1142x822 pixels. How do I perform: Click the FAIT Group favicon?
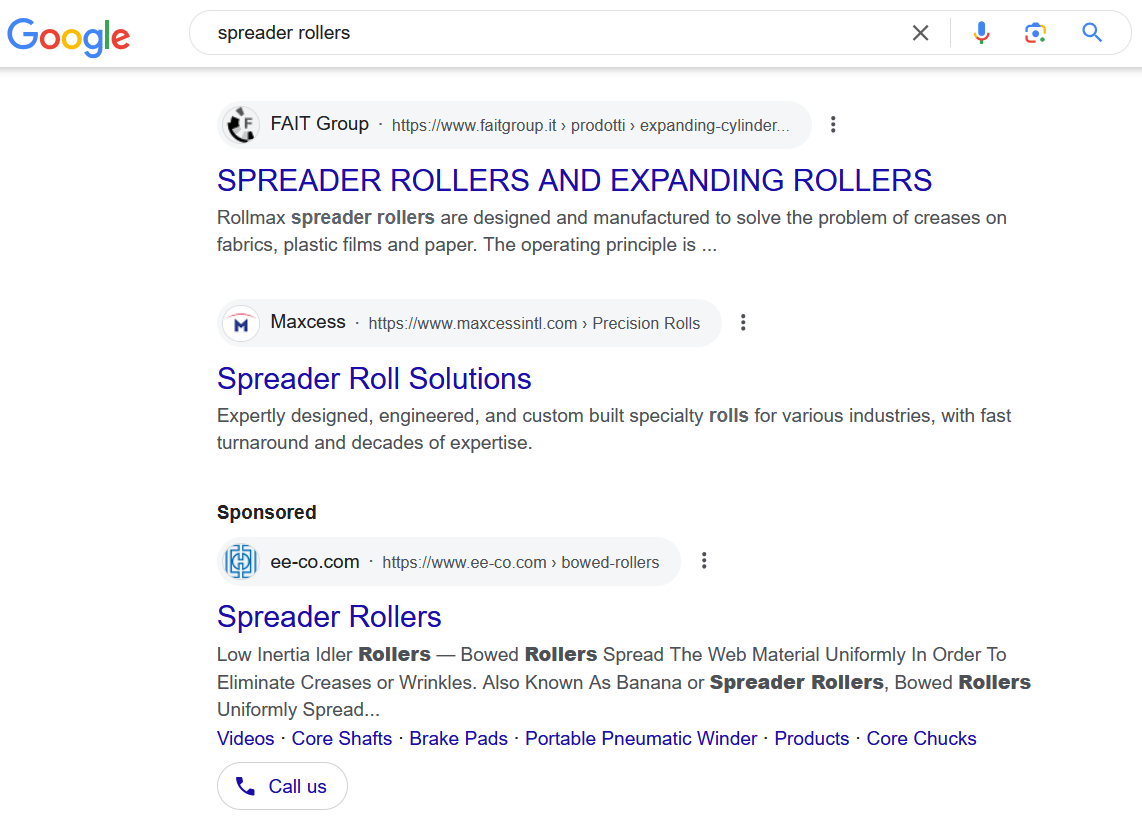pos(240,124)
